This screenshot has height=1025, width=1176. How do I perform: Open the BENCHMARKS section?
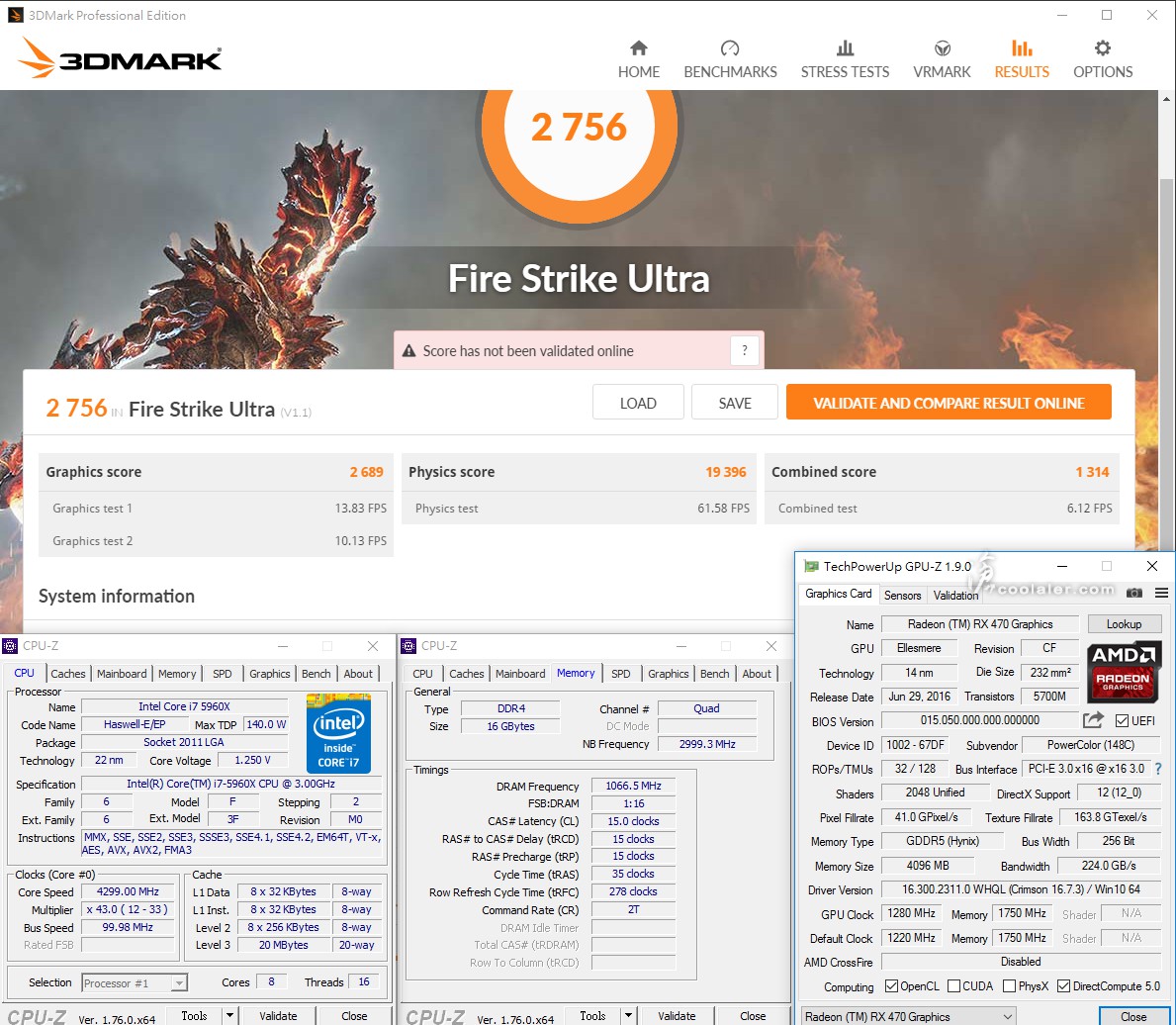click(730, 60)
